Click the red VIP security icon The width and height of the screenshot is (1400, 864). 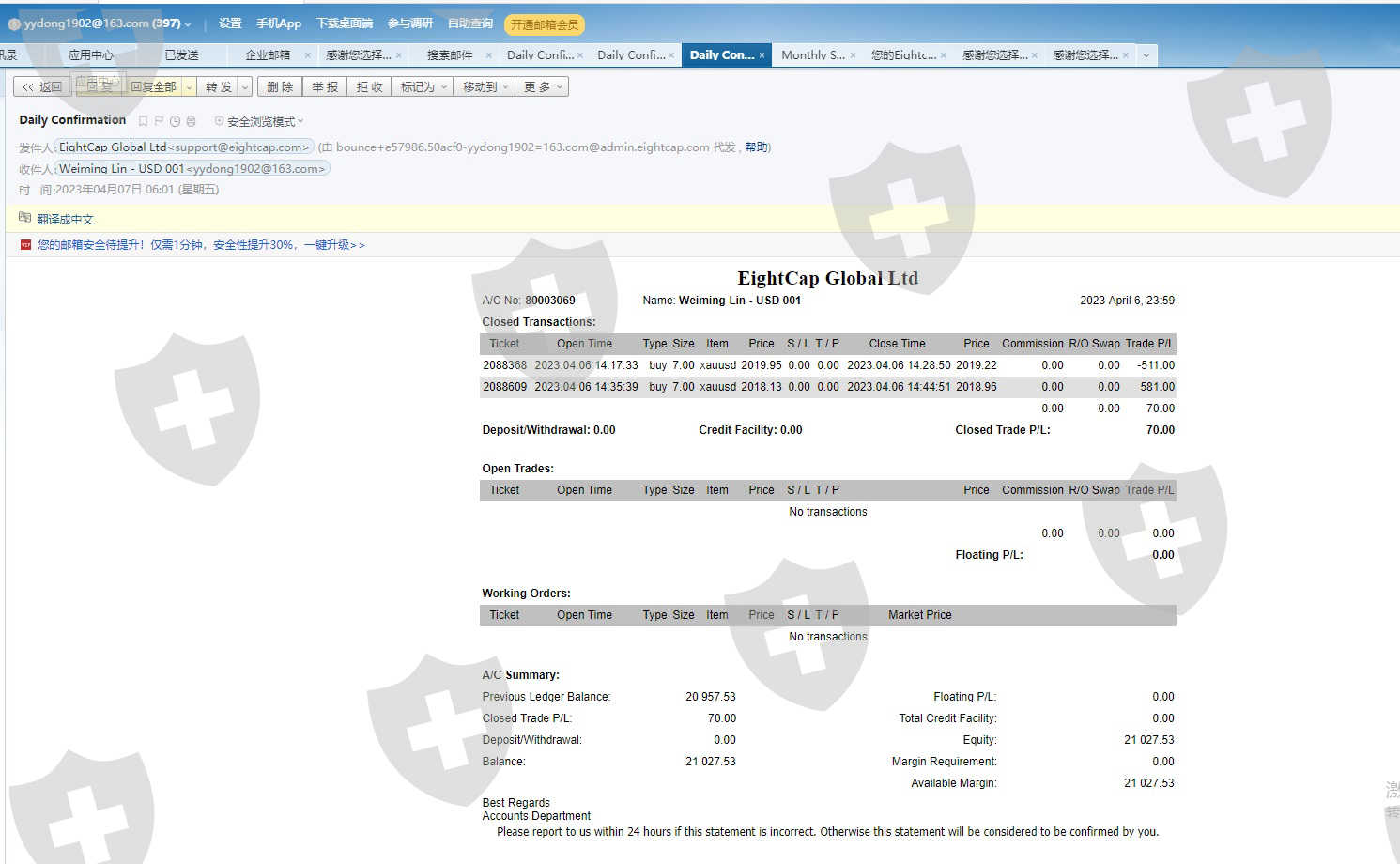[26, 244]
